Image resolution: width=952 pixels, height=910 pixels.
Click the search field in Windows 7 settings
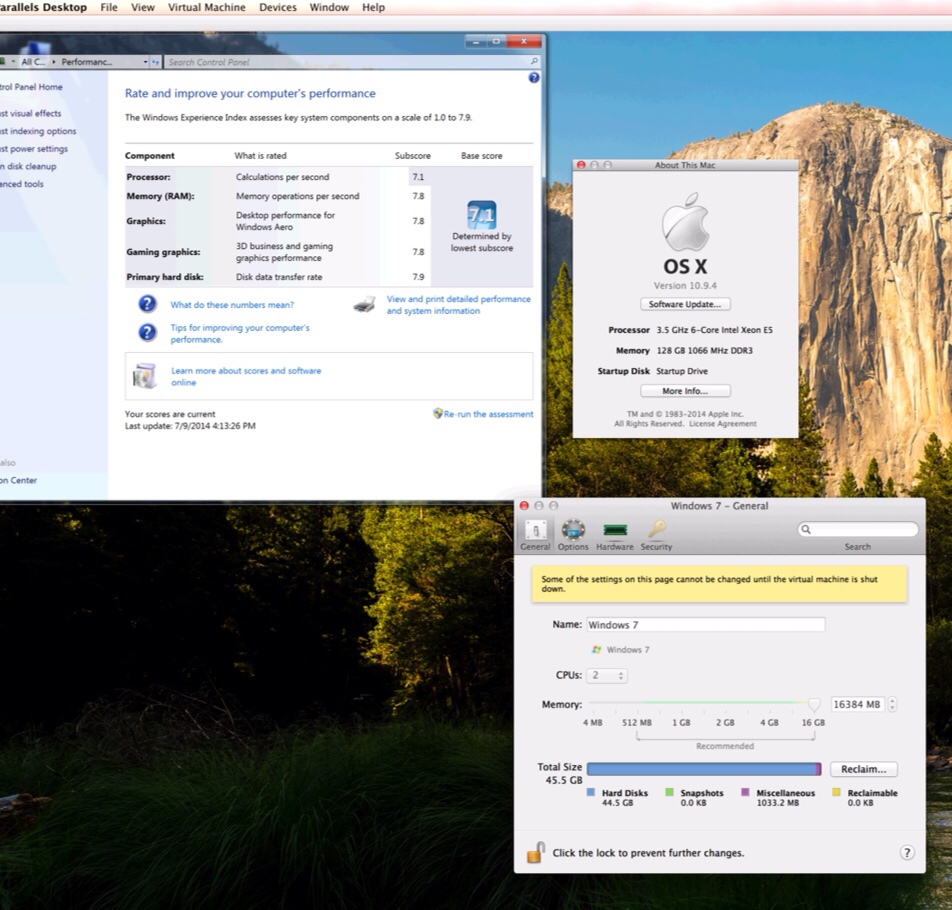[858, 529]
